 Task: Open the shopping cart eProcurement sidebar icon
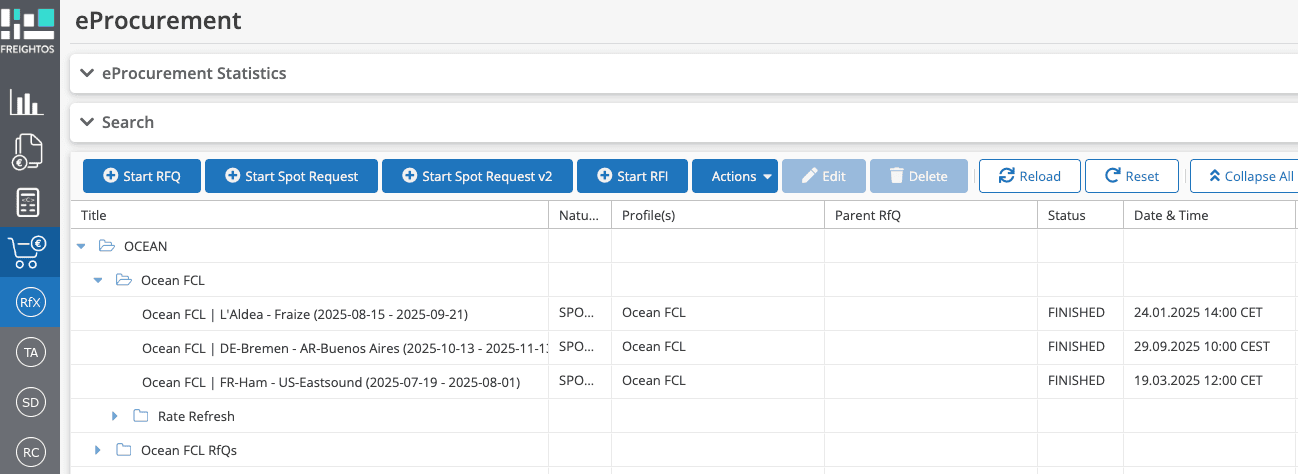click(28, 253)
